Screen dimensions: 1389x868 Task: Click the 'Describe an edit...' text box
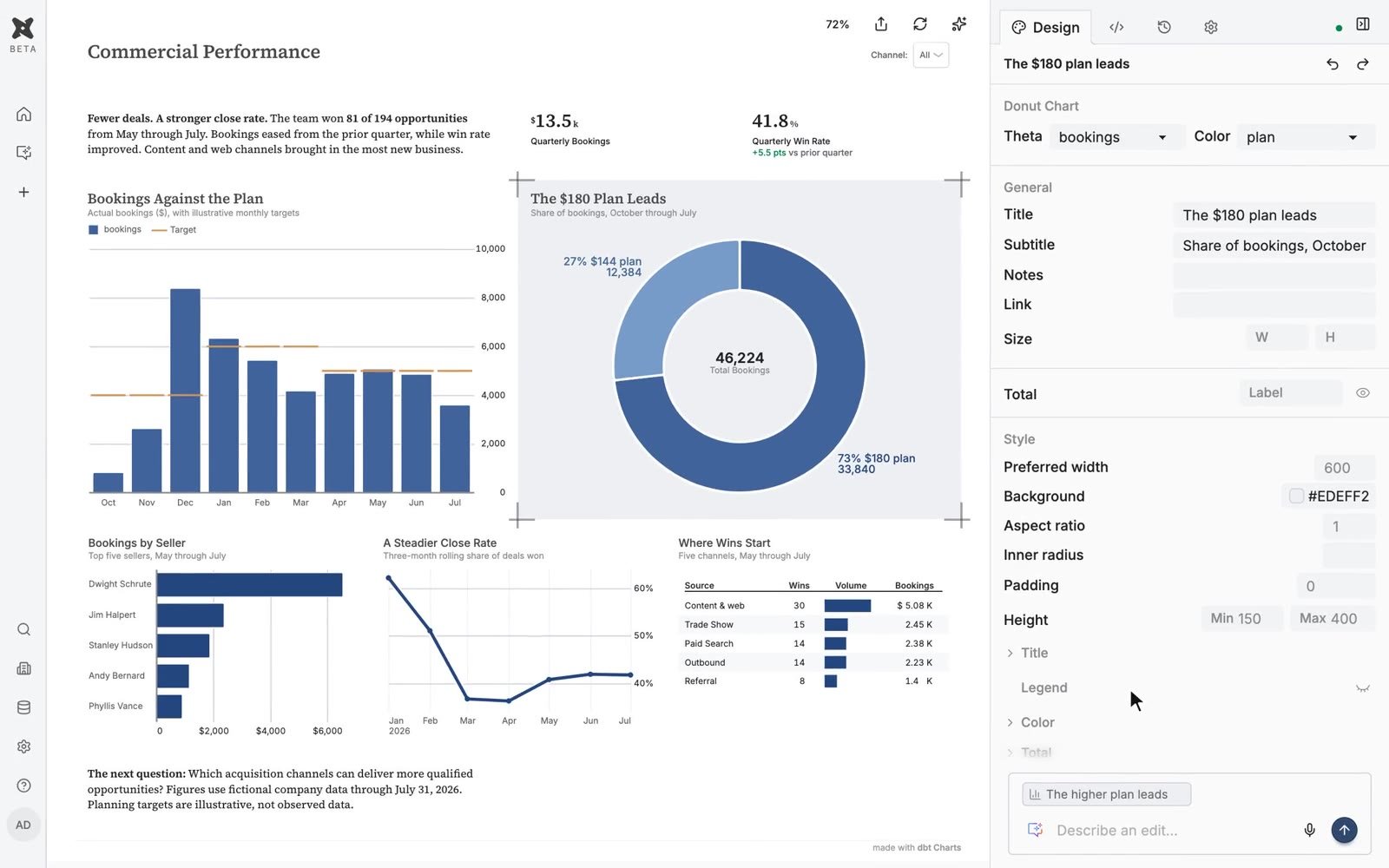coord(1172,831)
